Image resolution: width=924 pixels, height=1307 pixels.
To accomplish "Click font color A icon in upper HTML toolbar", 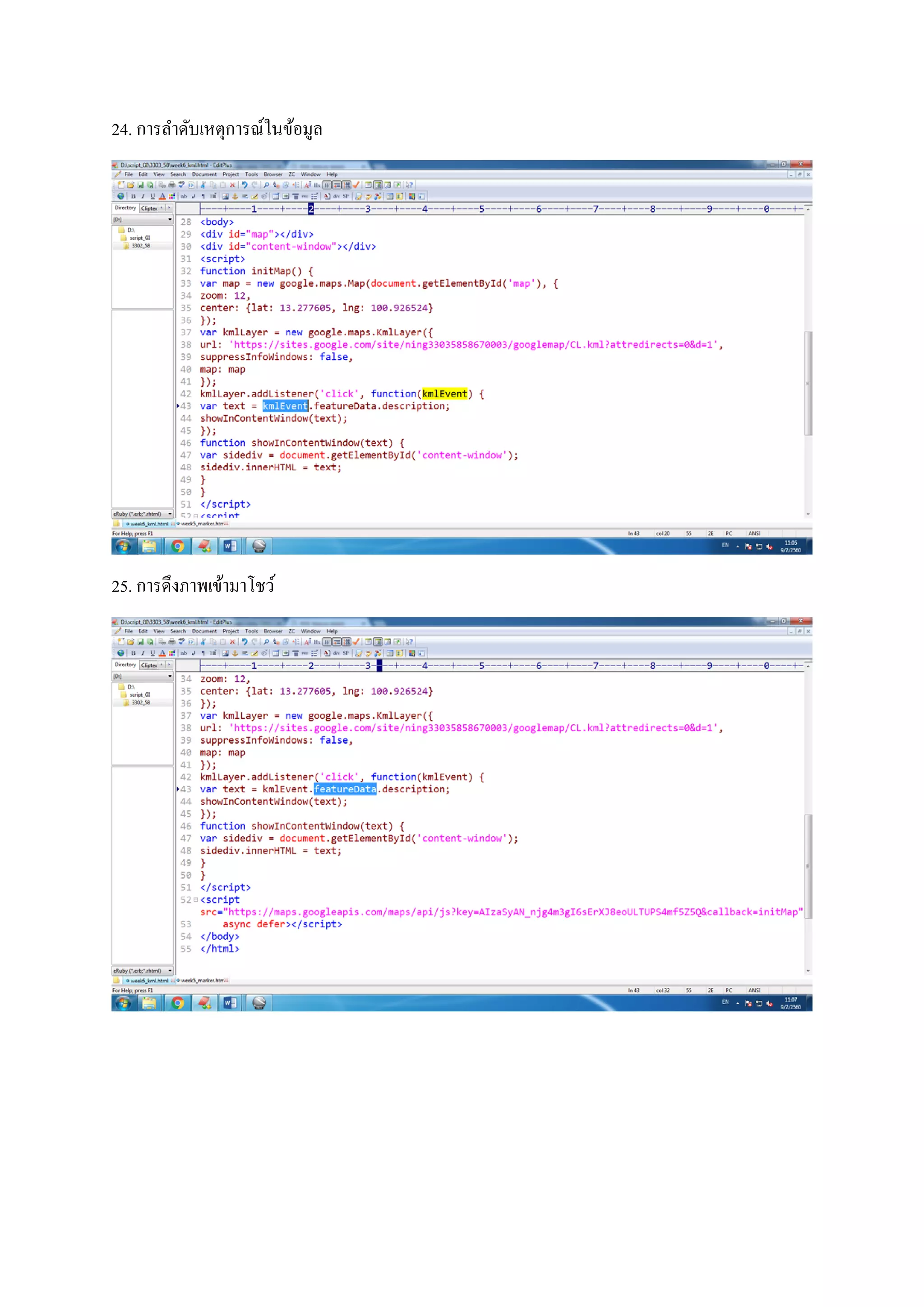I will click(162, 196).
